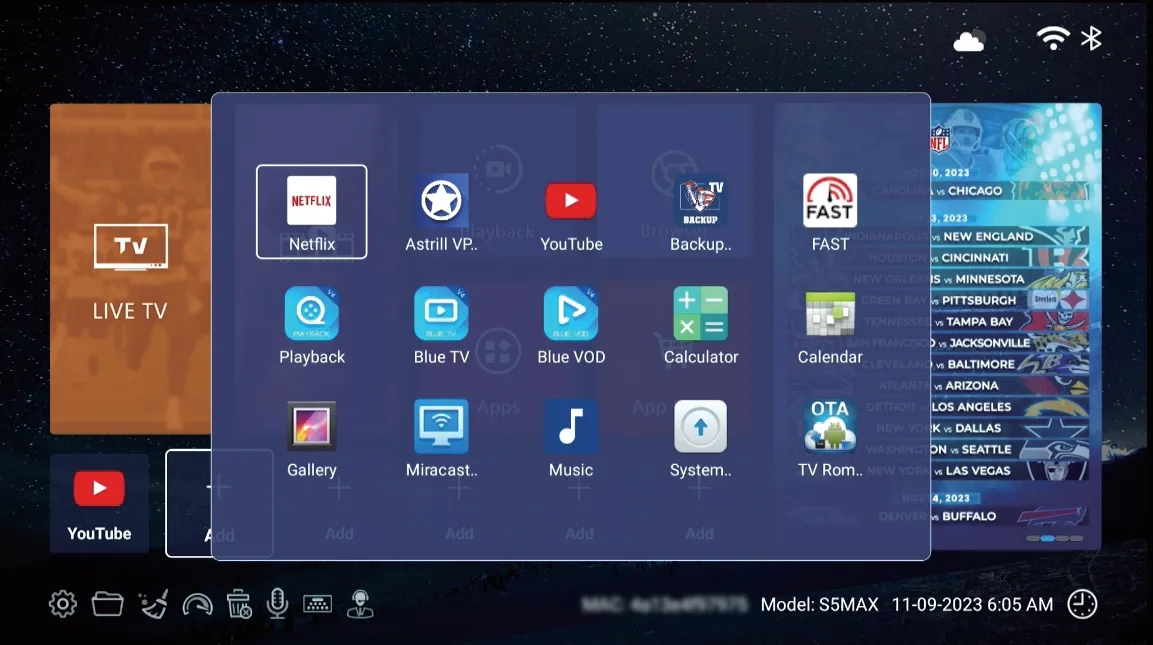1153x645 pixels.
Task: Open the Netflix app
Action: coord(312,212)
